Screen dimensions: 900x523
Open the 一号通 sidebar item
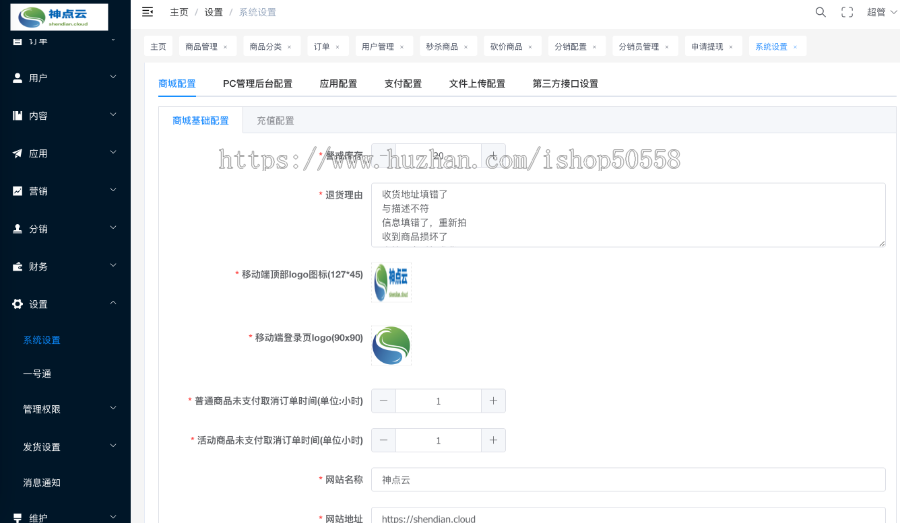click(x=37, y=374)
